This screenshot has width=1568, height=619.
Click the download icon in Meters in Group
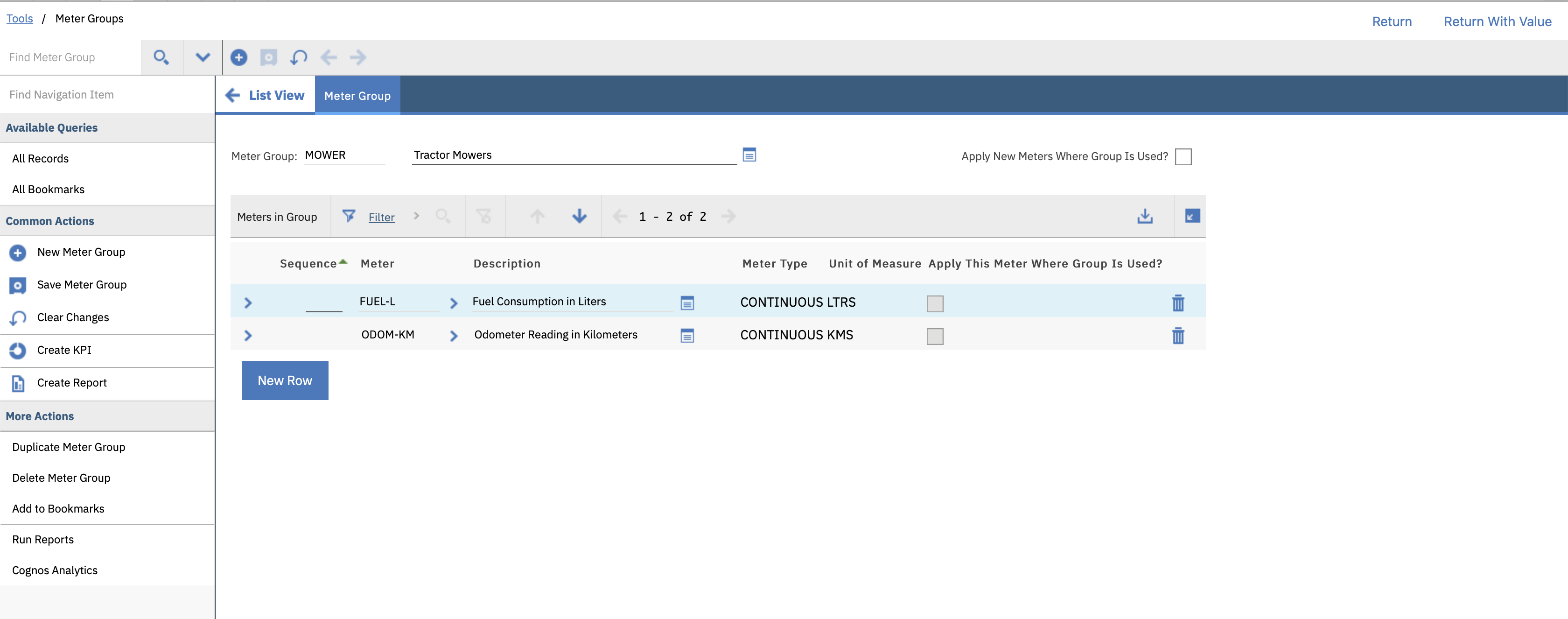point(1145,216)
